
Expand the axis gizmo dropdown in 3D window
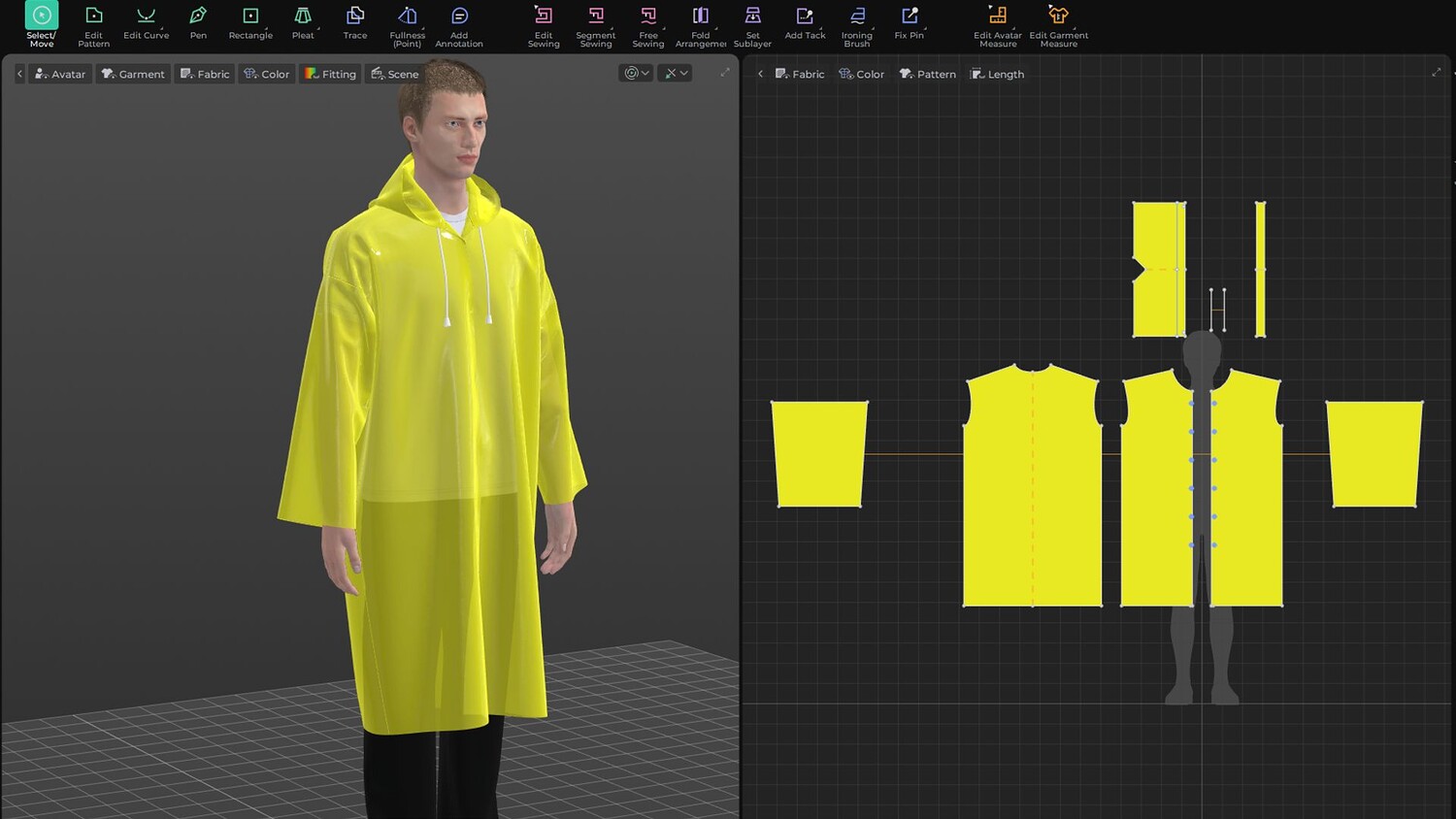tap(675, 73)
